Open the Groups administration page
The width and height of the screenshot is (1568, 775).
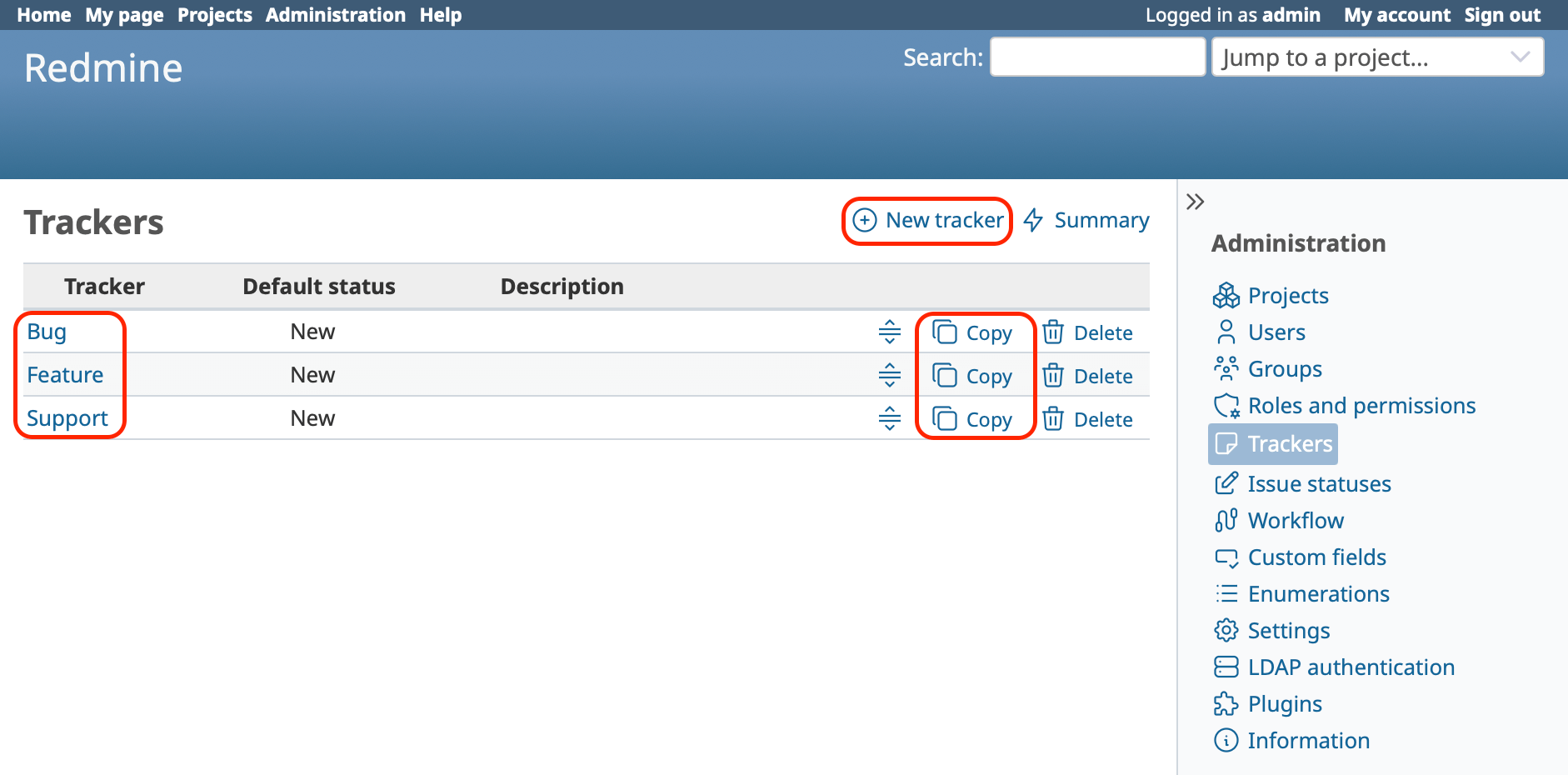tap(1284, 368)
